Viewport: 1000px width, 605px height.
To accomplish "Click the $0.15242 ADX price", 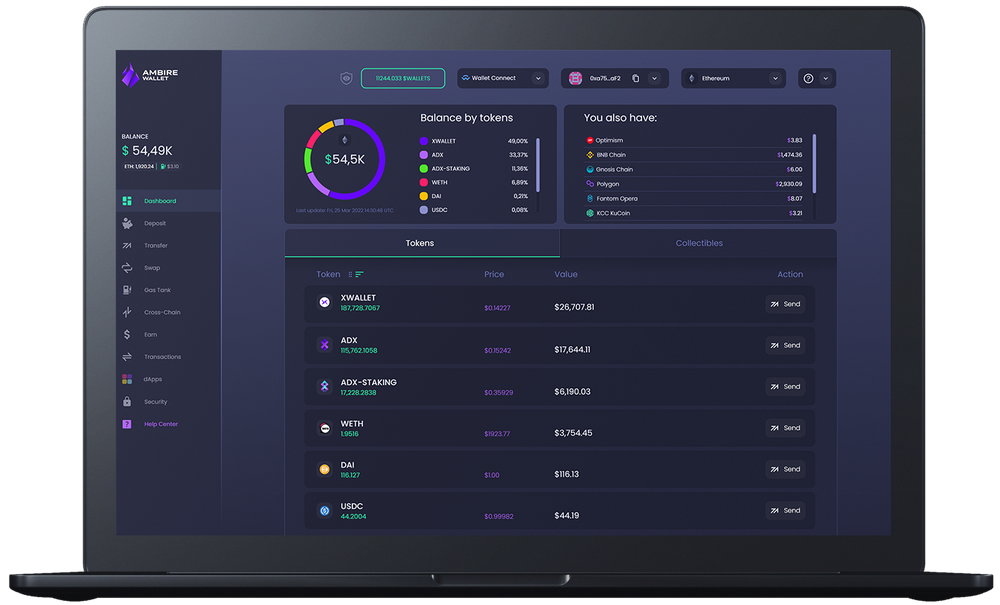I will pos(497,351).
